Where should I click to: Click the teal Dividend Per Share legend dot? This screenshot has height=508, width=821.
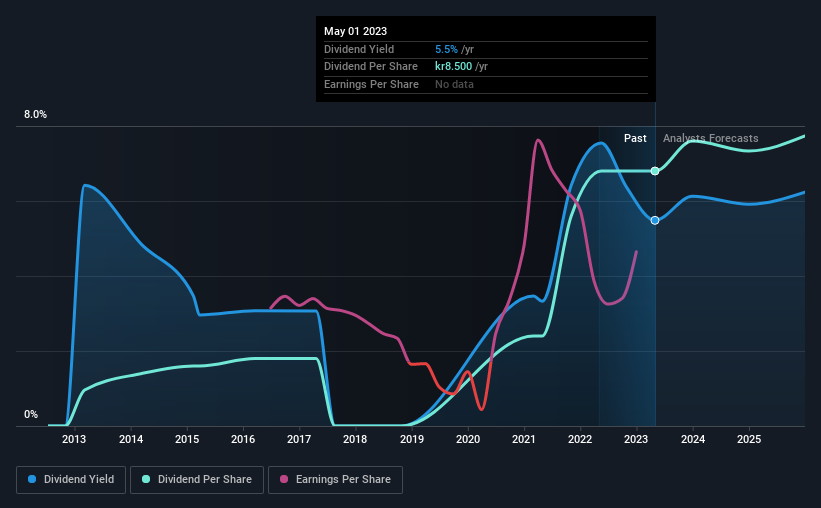tap(146, 479)
